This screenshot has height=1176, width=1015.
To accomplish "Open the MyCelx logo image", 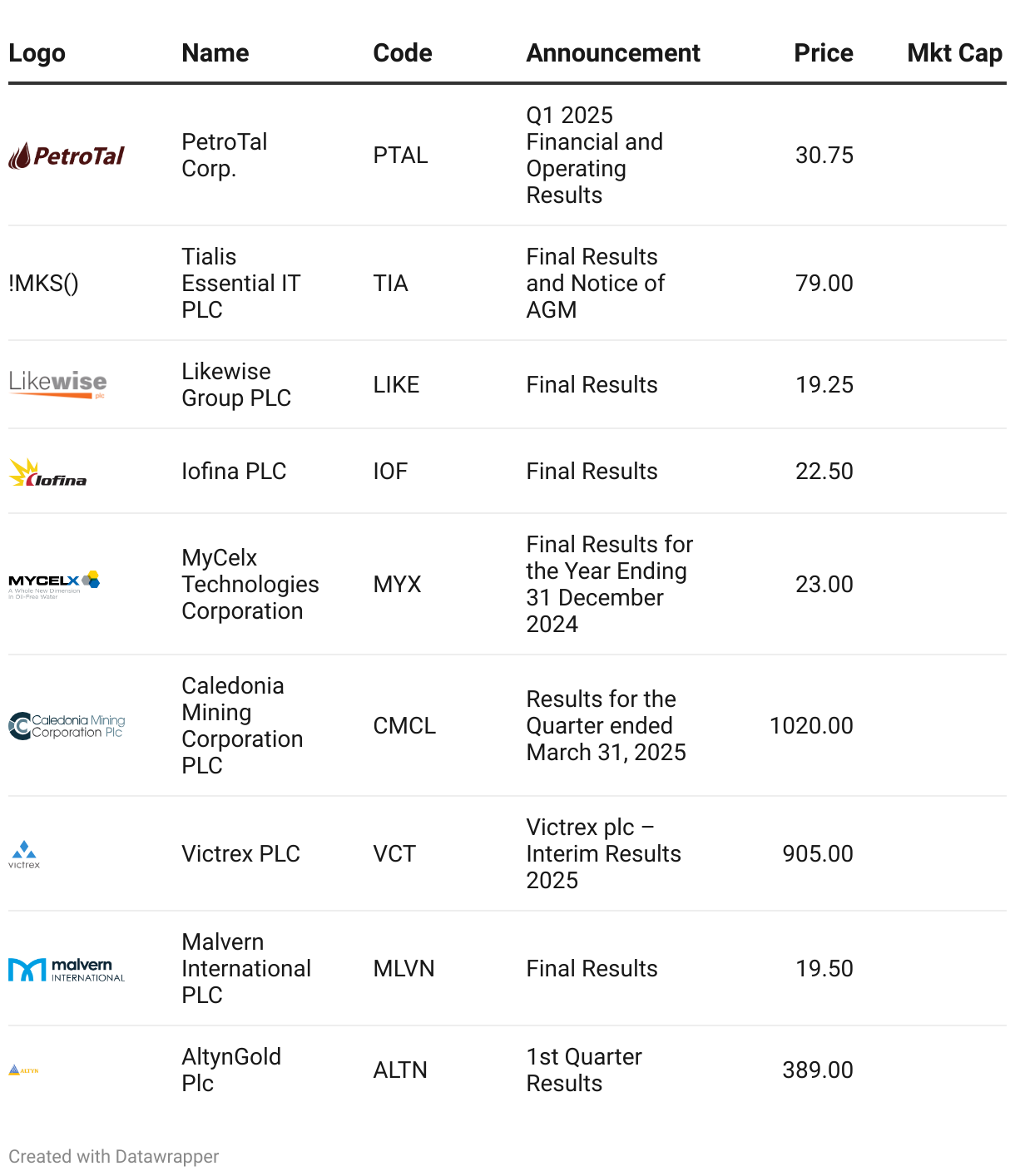I will tap(54, 585).
